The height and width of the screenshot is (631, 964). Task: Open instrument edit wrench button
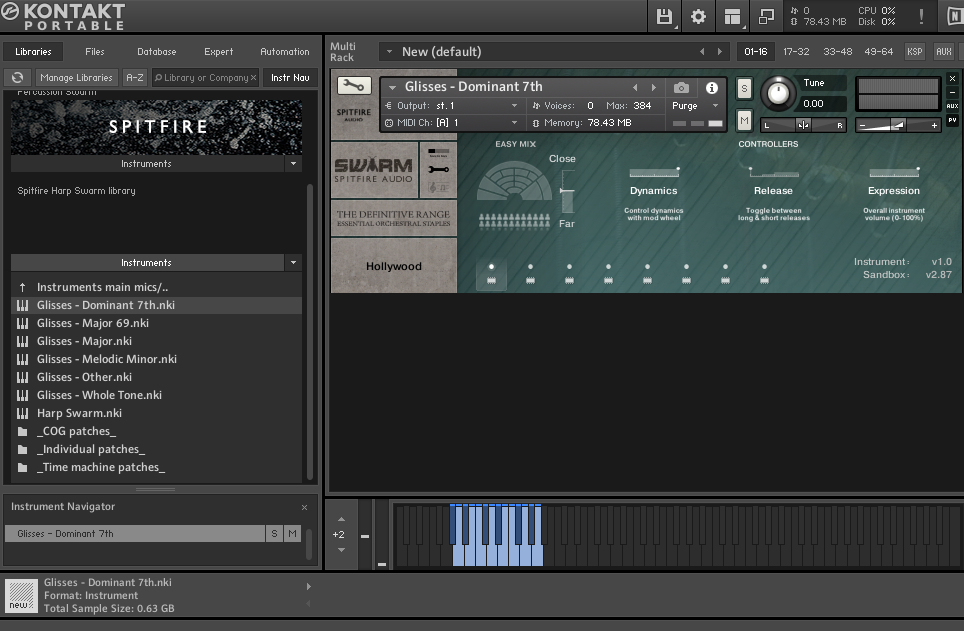pos(354,85)
